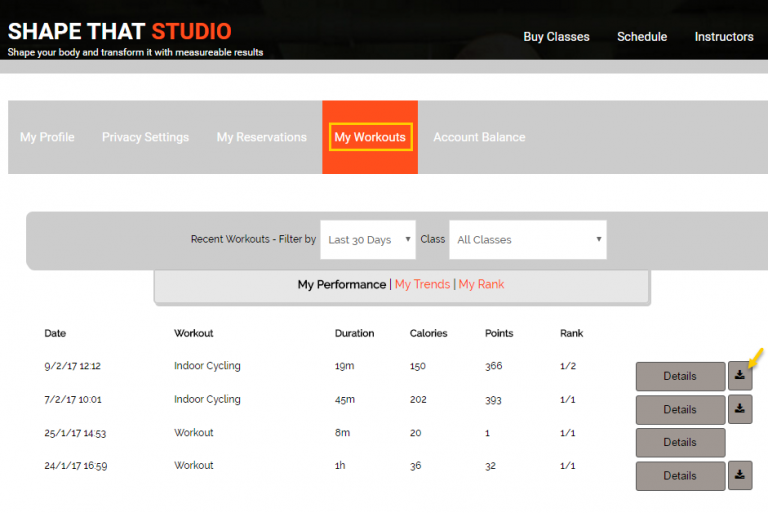Download the 7/2/17 Indoor Cycling workout

click(740, 409)
